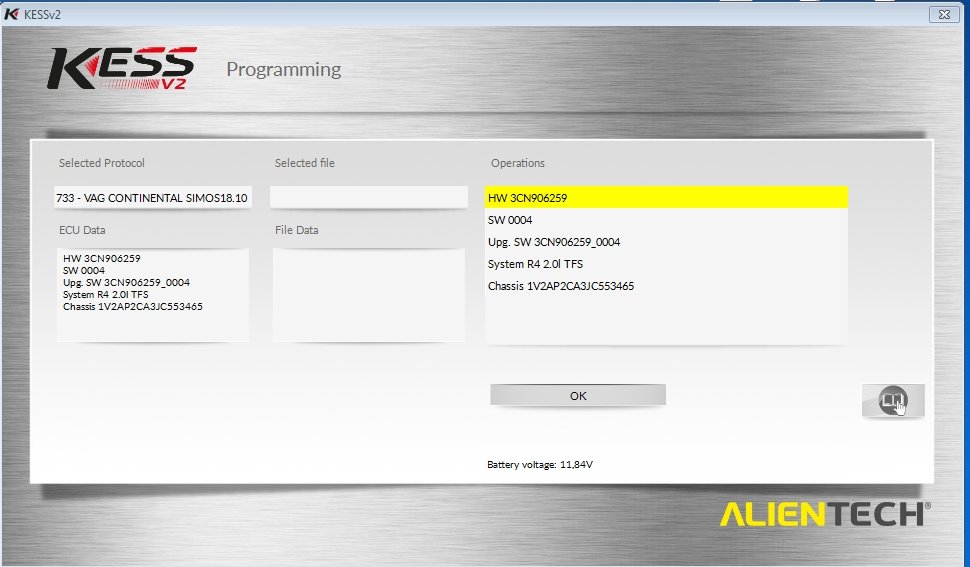Click the empty Selected file field

tap(369, 197)
